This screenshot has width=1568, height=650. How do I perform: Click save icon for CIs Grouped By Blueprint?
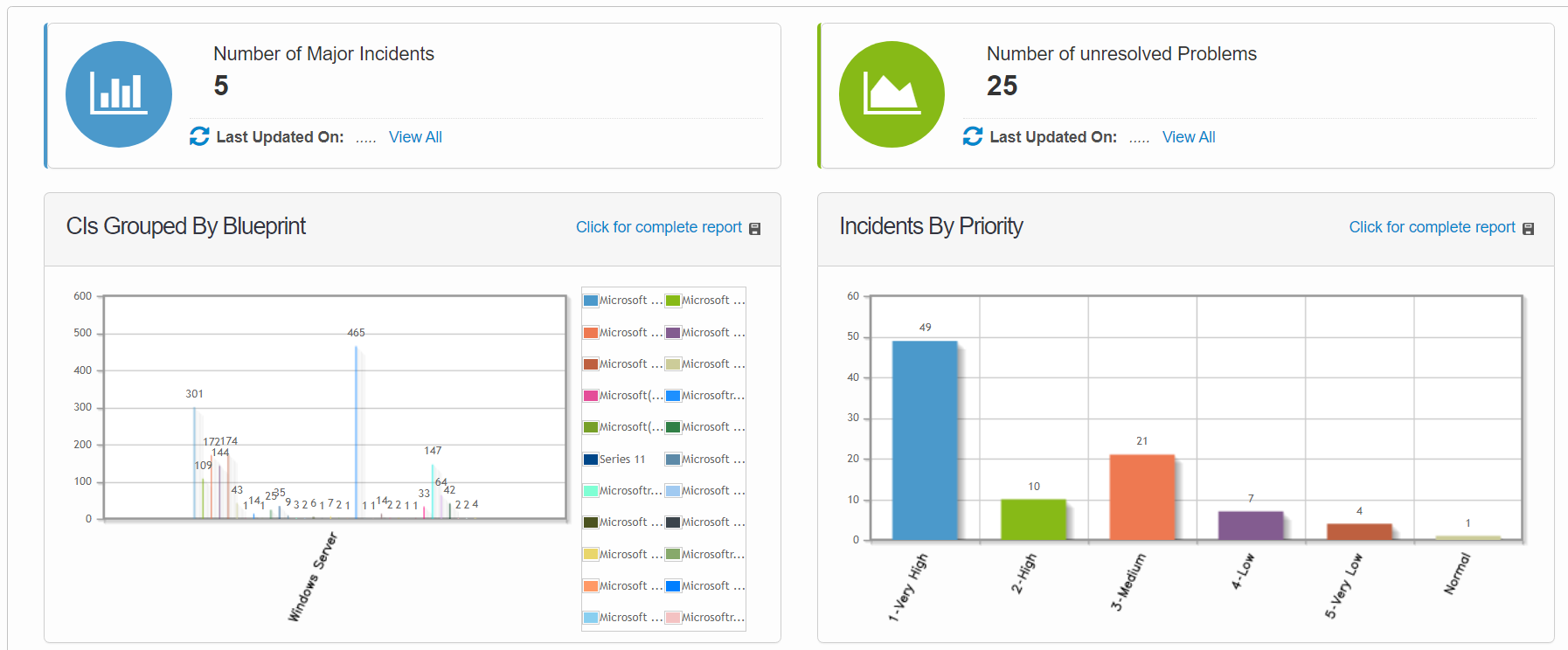pyautogui.click(x=755, y=229)
